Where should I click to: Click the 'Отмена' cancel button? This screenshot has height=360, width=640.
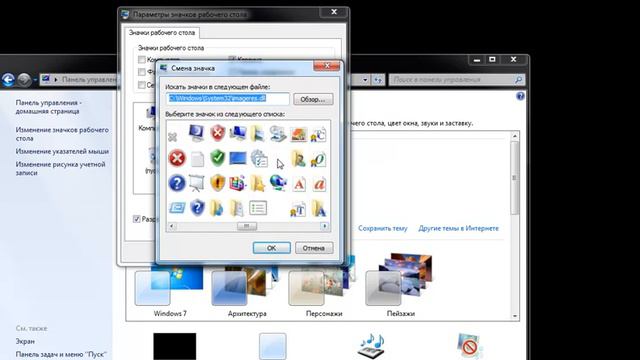[314, 248]
